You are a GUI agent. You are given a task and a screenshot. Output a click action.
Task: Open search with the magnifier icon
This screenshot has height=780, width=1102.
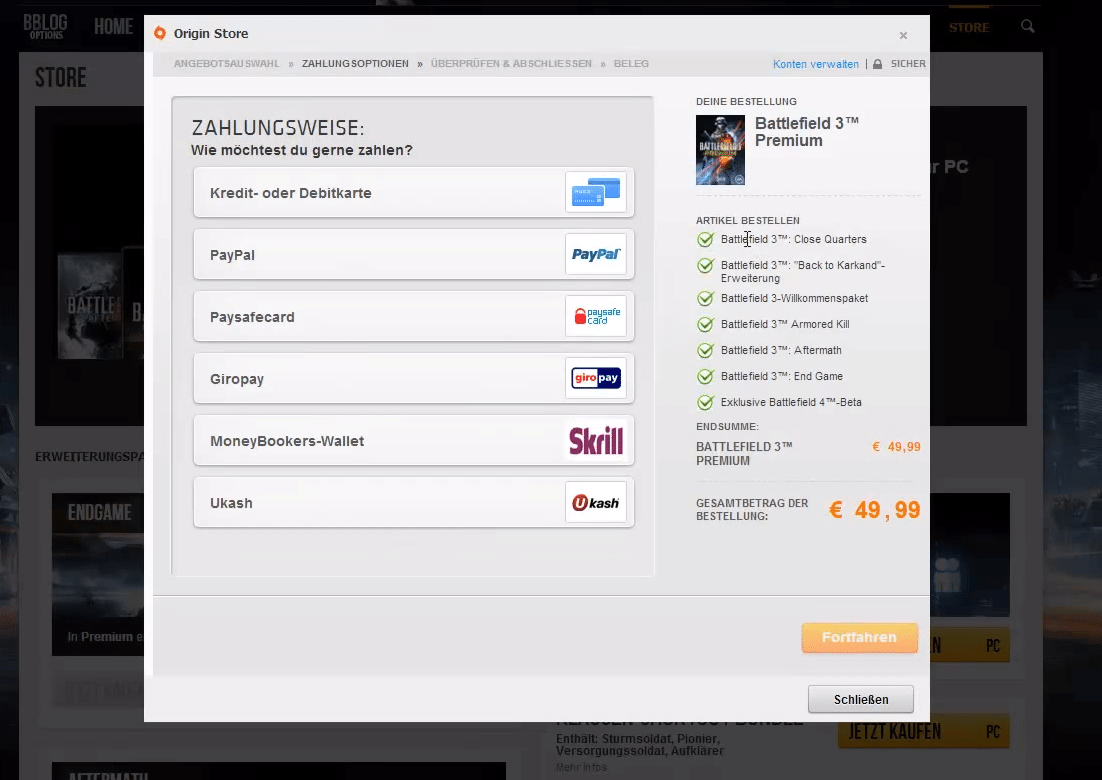point(1028,27)
